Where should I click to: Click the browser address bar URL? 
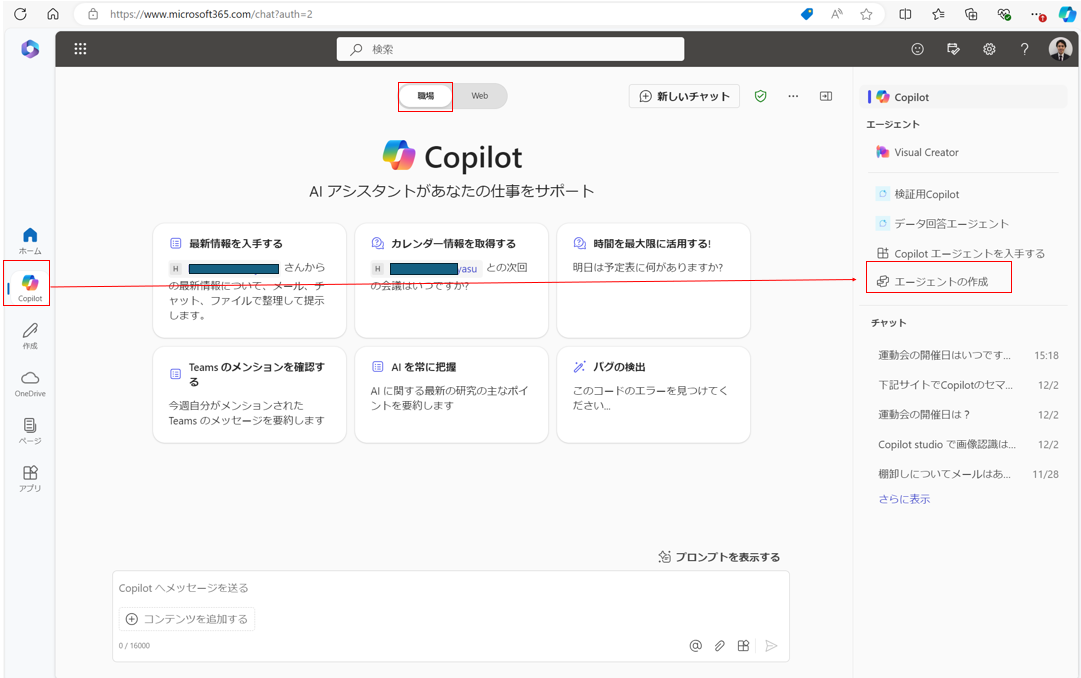(x=211, y=14)
